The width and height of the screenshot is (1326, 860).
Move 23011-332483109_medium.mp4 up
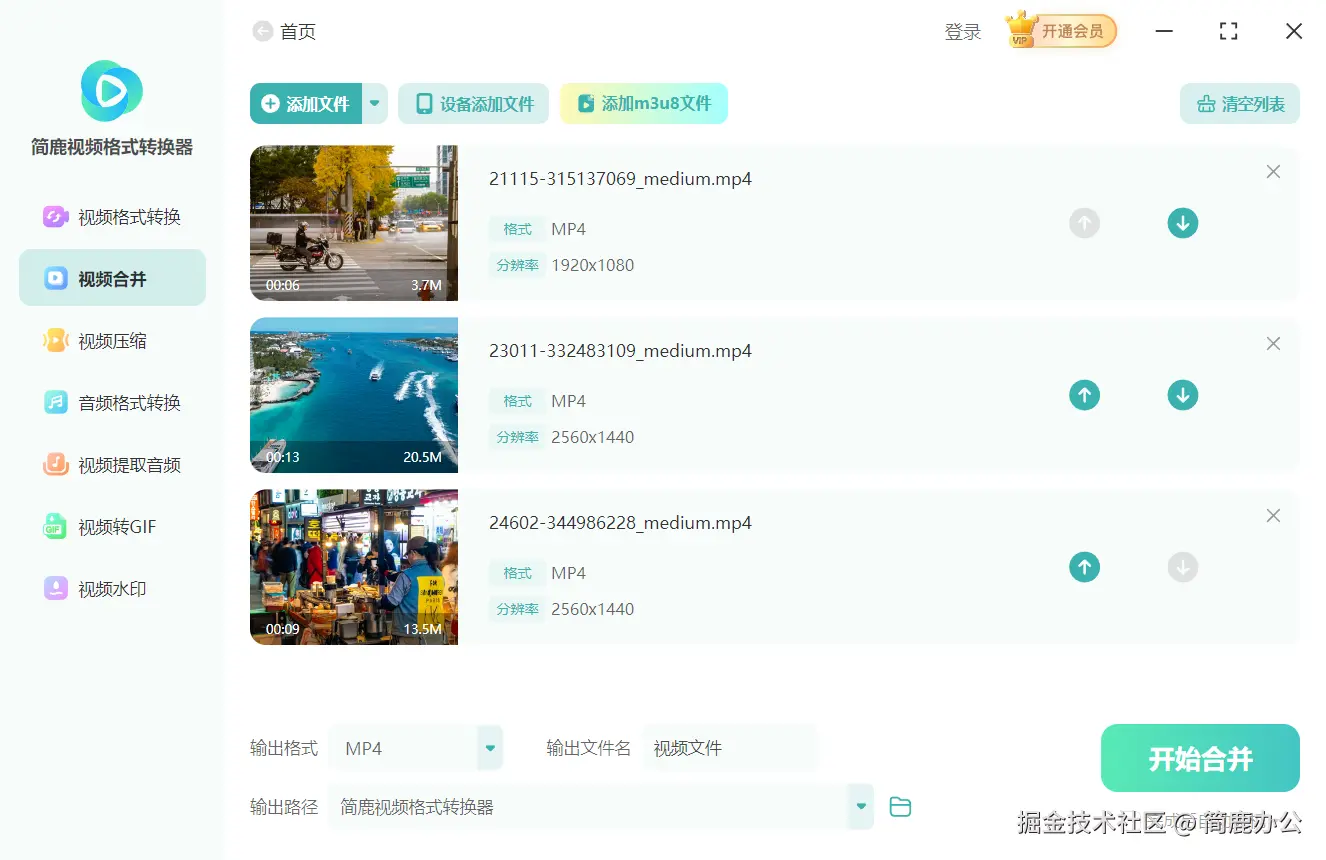(x=1084, y=395)
